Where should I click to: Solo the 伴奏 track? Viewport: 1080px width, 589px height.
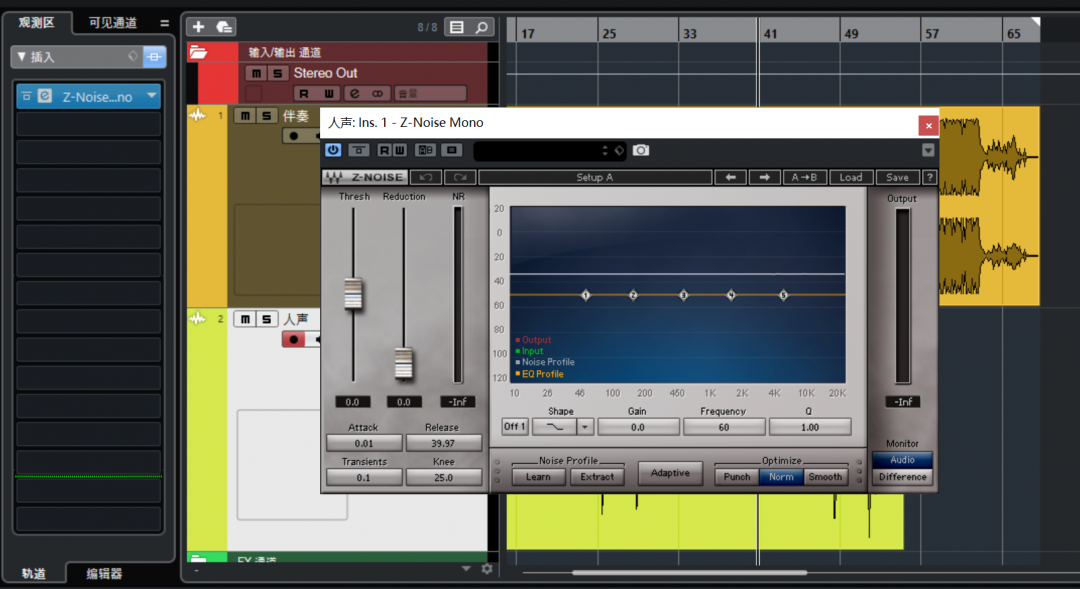point(267,116)
